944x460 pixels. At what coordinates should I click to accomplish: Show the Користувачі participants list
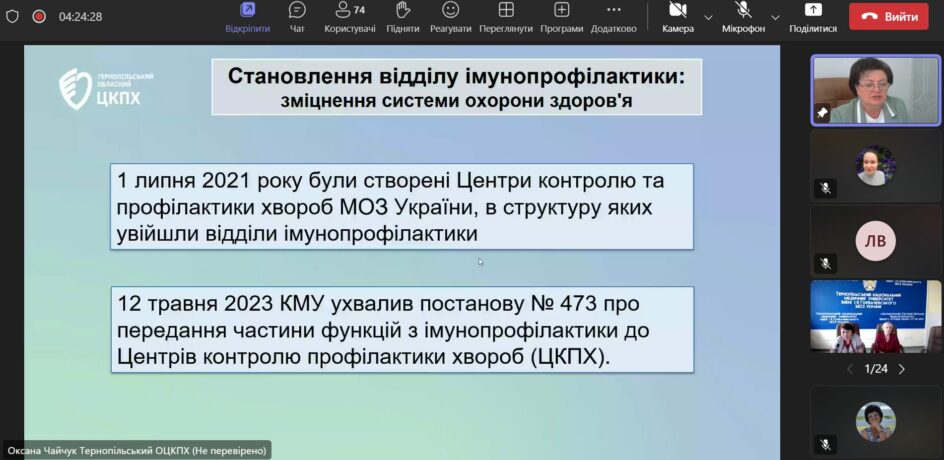(x=349, y=16)
